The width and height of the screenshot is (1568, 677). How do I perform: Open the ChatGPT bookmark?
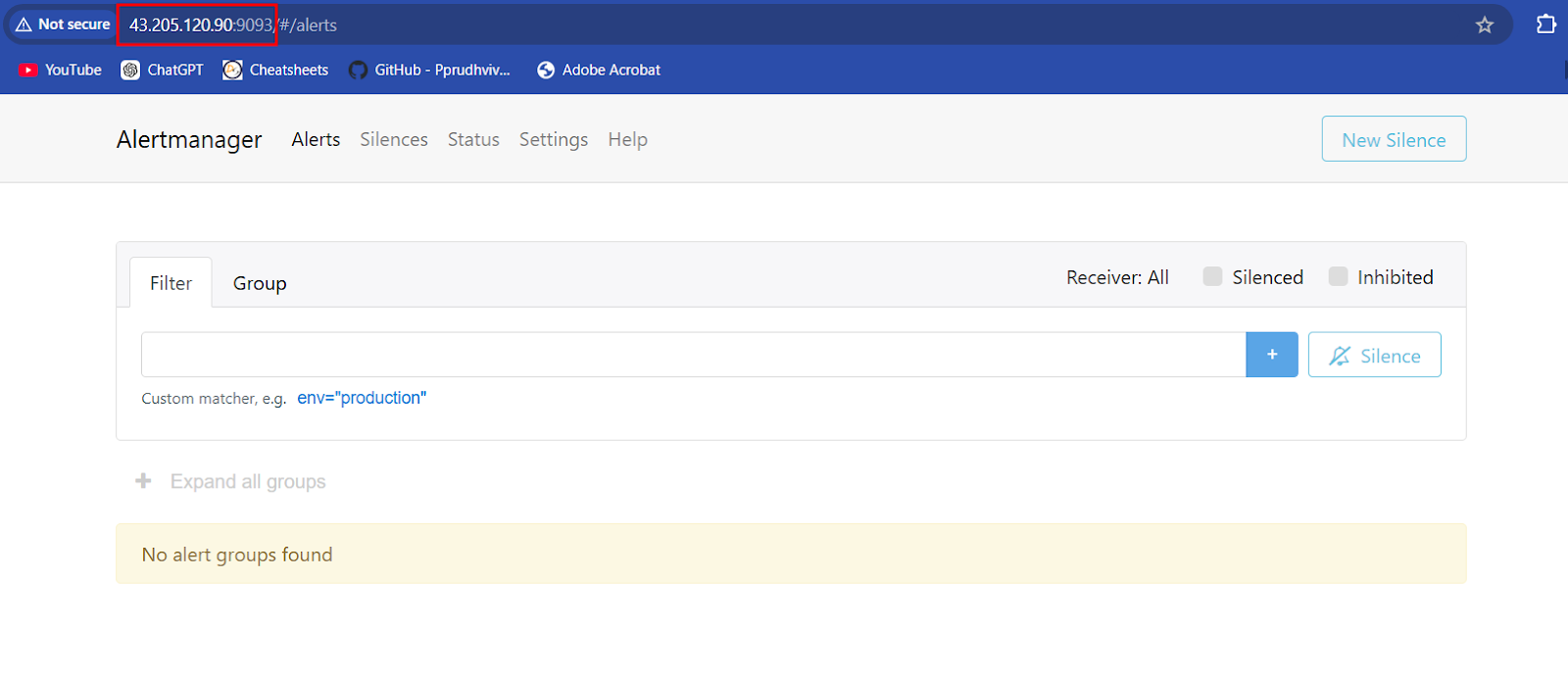click(x=163, y=70)
